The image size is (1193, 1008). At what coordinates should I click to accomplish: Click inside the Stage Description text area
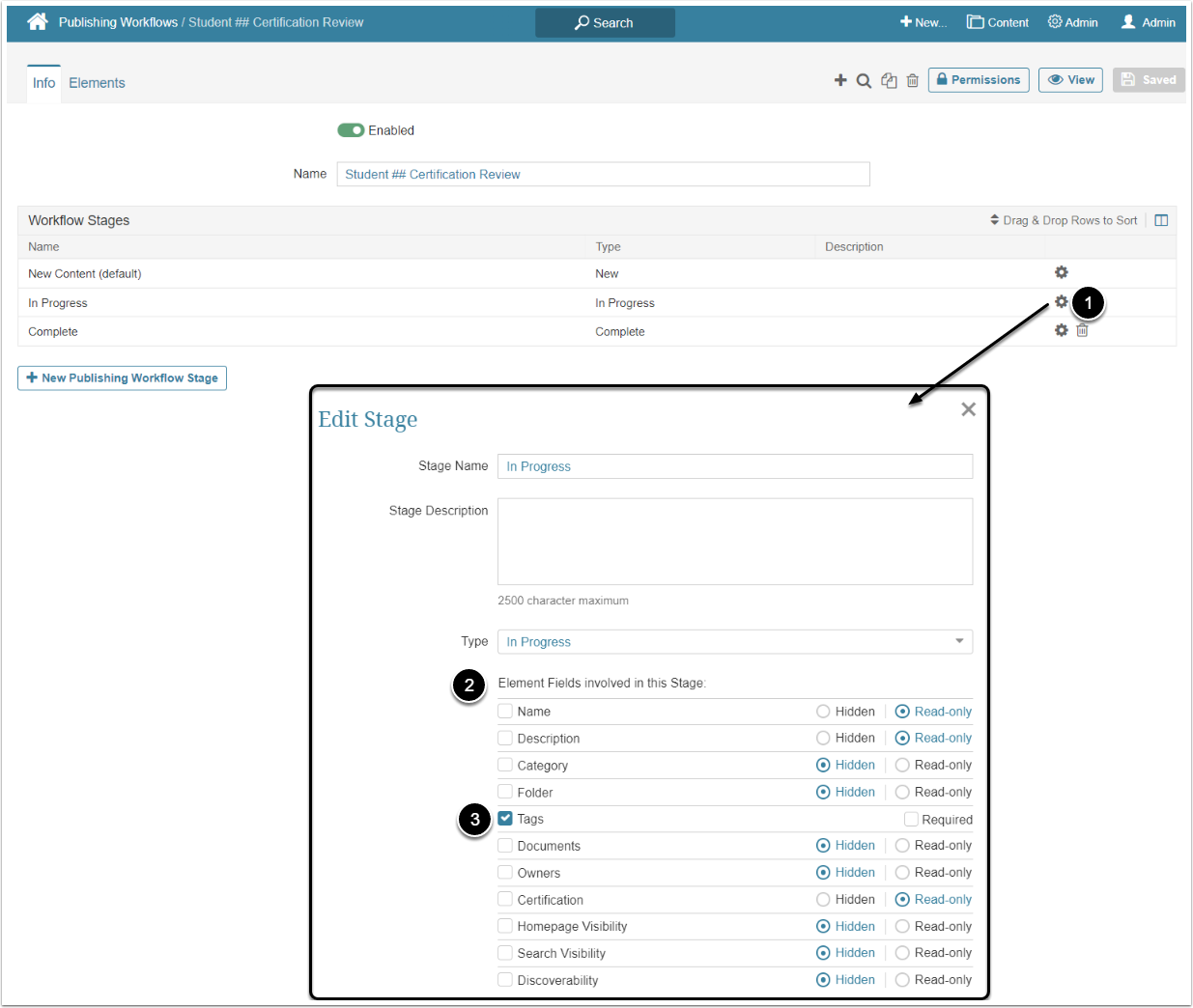click(x=734, y=541)
